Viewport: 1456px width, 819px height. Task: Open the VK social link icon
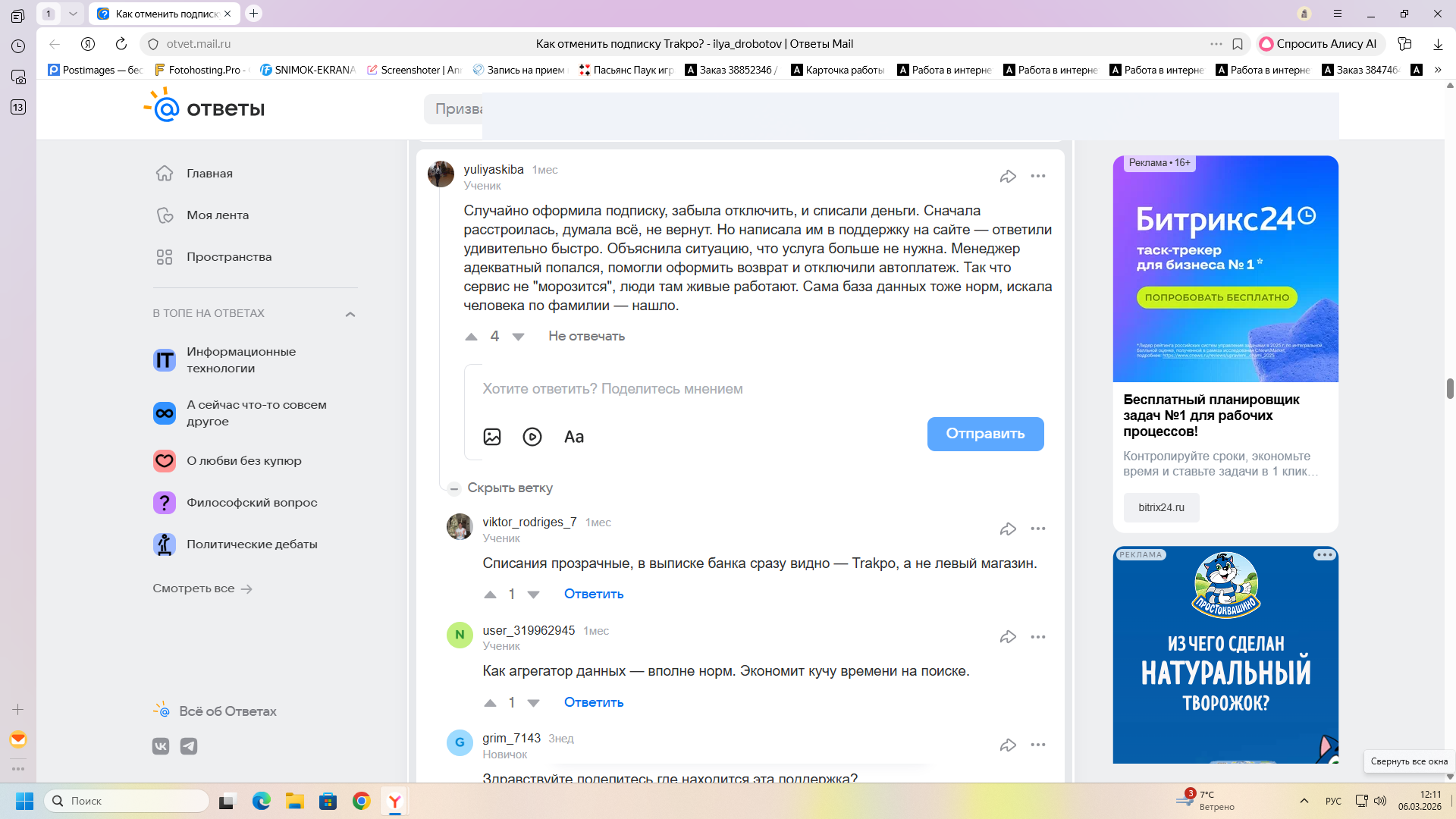point(161,746)
